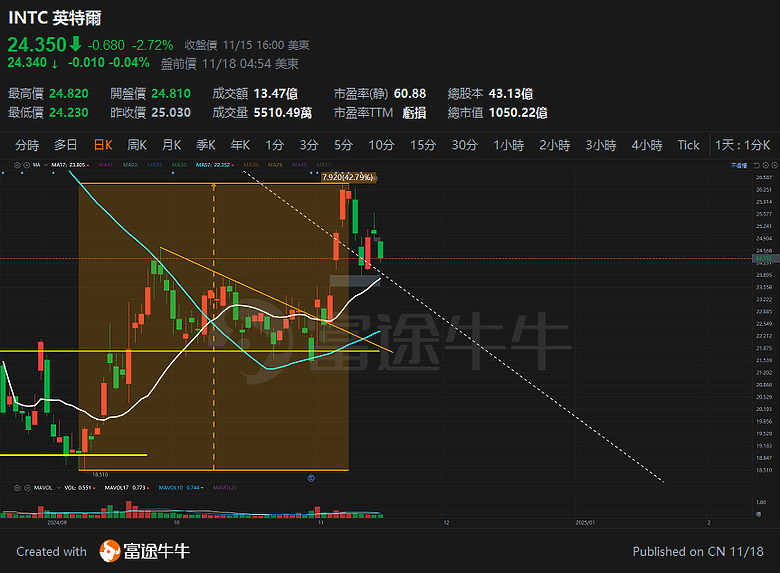Click the INTC 英特爾 stock title

[55, 18]
